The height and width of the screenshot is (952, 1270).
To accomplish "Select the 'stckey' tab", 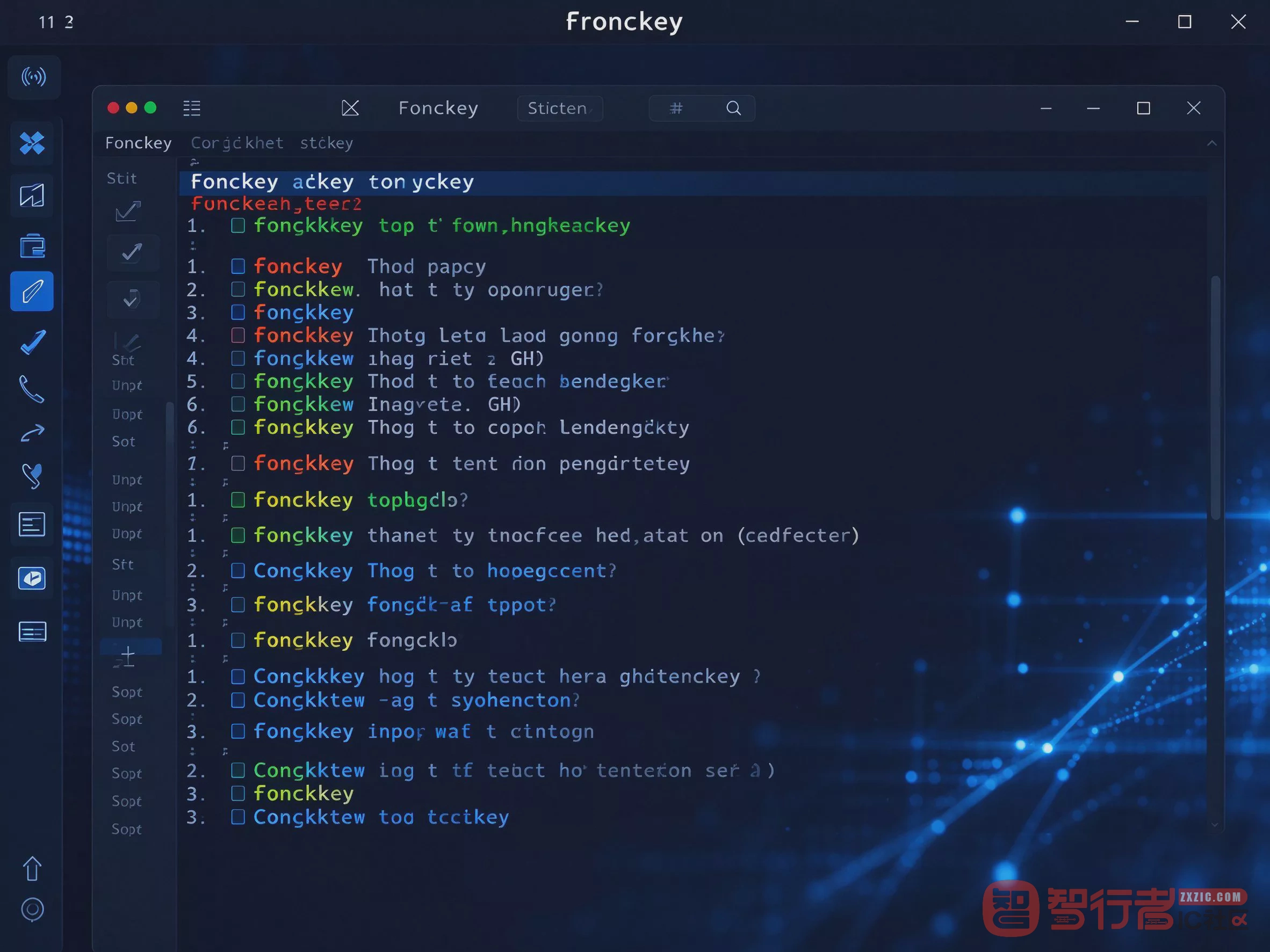I will coord(326,143).
